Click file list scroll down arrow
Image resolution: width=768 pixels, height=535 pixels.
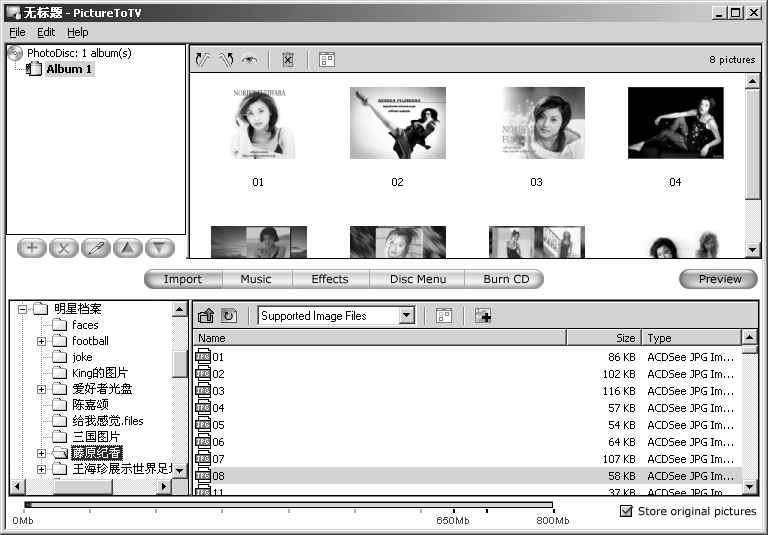click(x=749, y=486)
